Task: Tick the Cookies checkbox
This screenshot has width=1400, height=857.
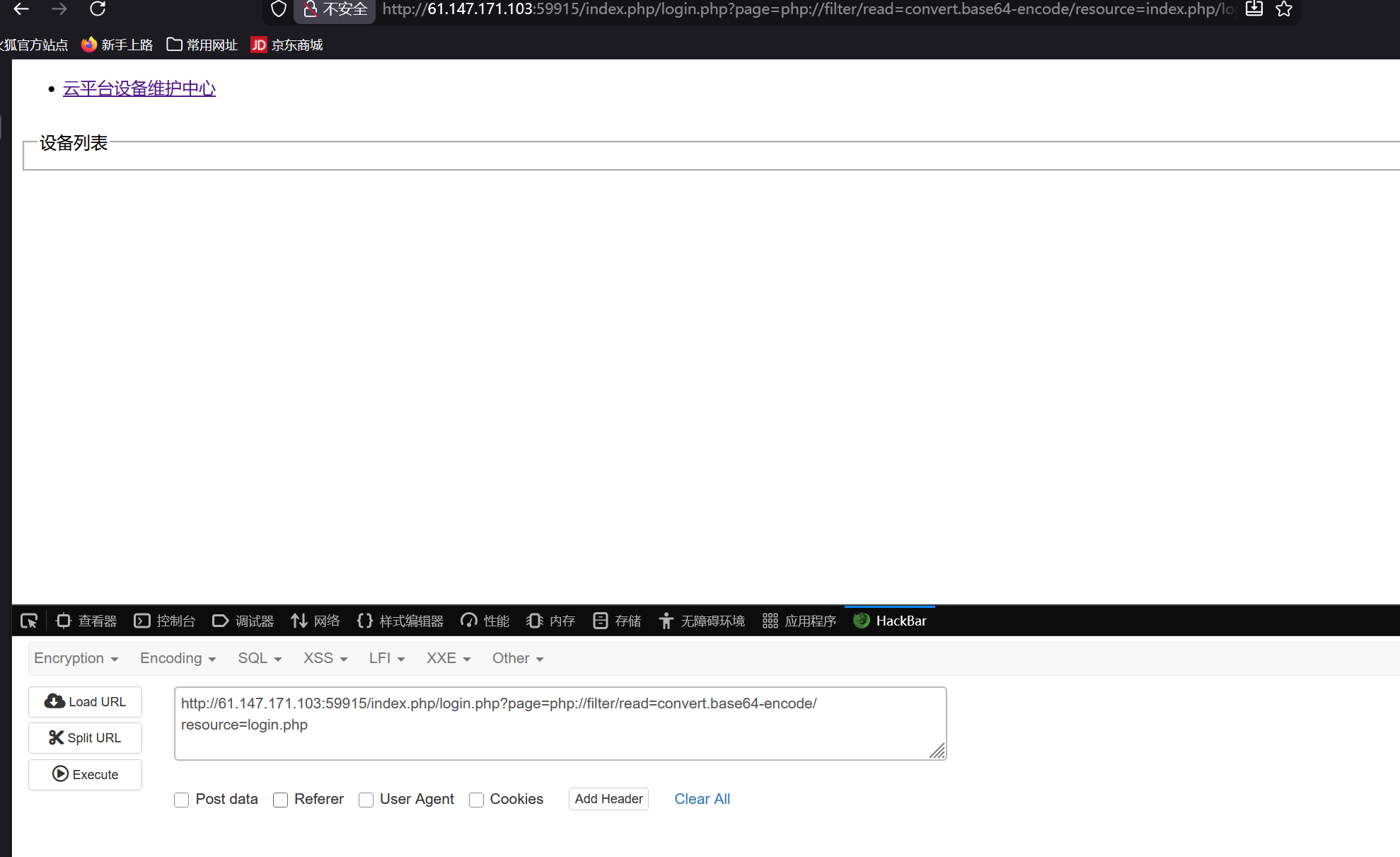Action: point(476,800)
